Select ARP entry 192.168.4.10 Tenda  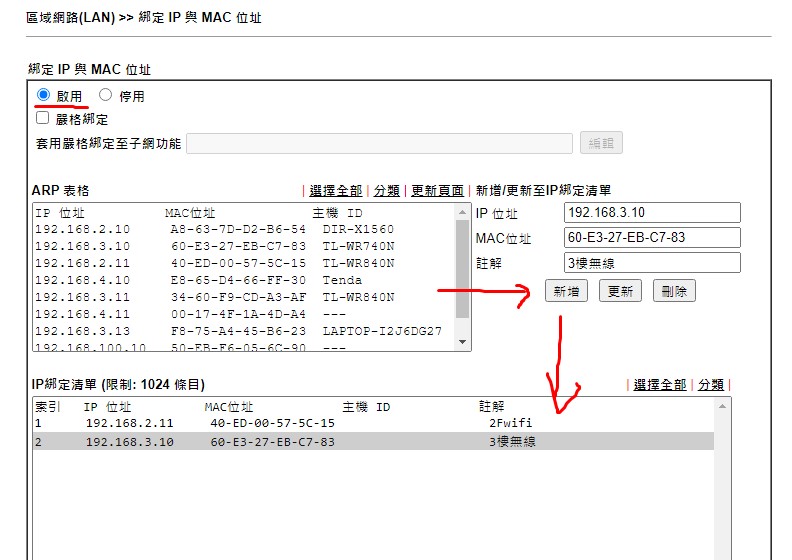(x=242, y=280)
